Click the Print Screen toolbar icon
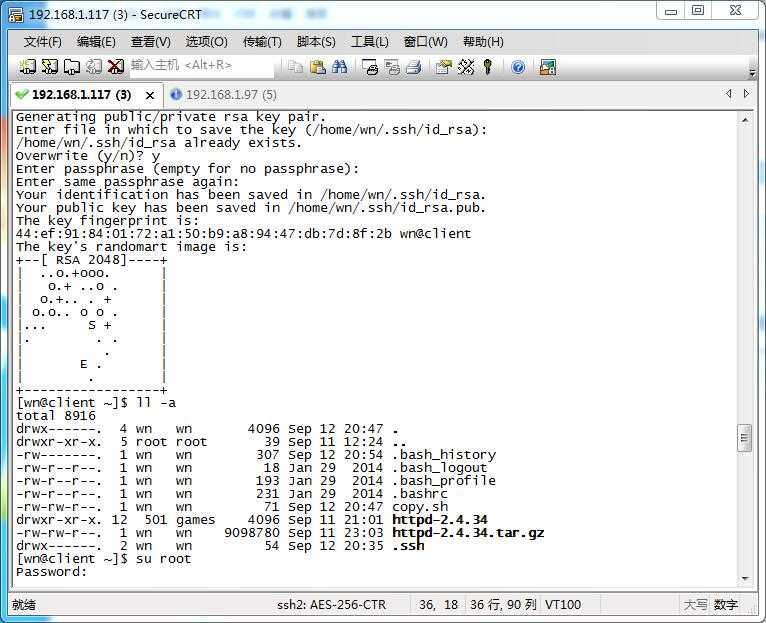 pyautogui.click(x=370, y=66)
